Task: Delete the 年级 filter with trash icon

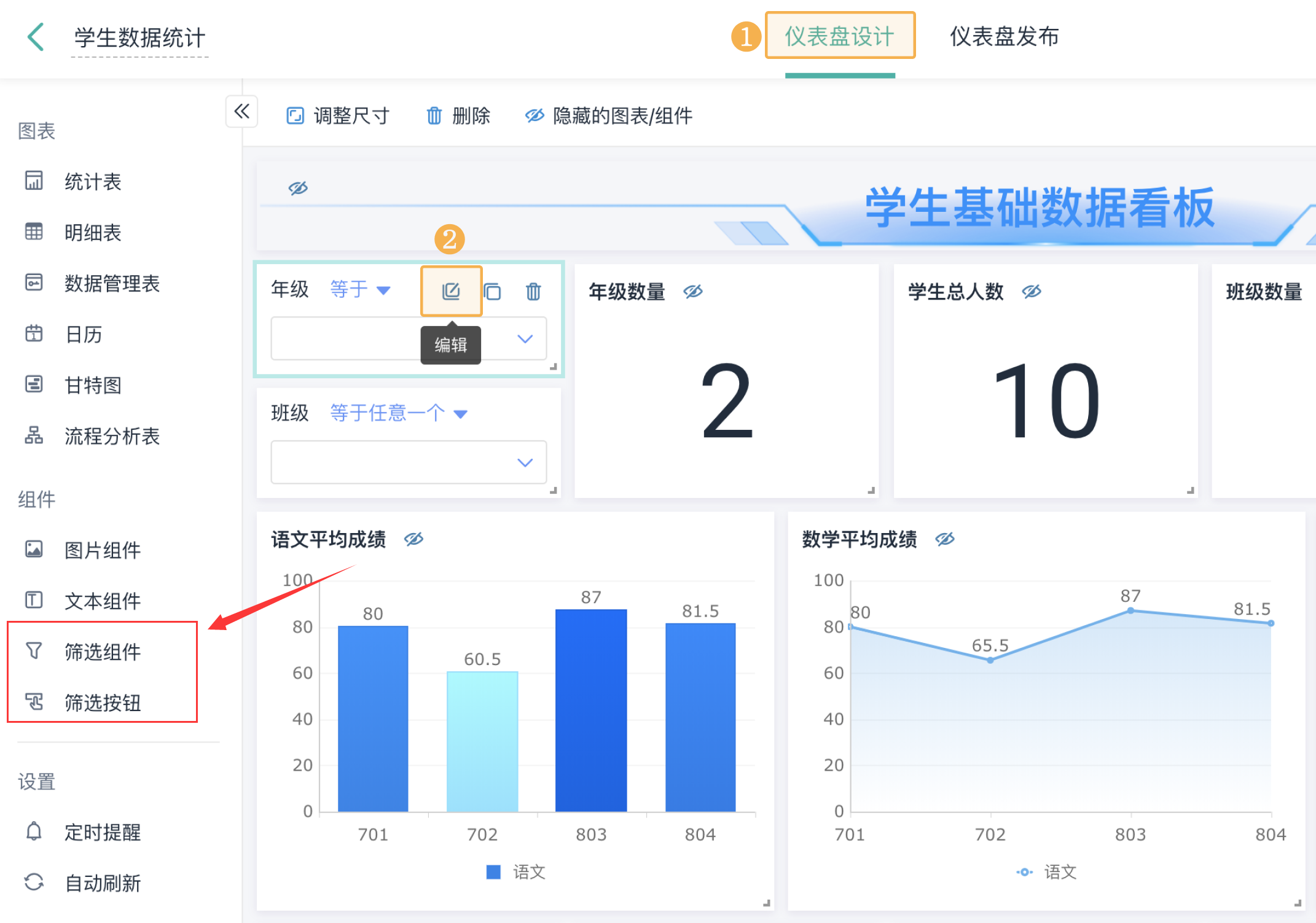Action: click(x=533, y=291)
